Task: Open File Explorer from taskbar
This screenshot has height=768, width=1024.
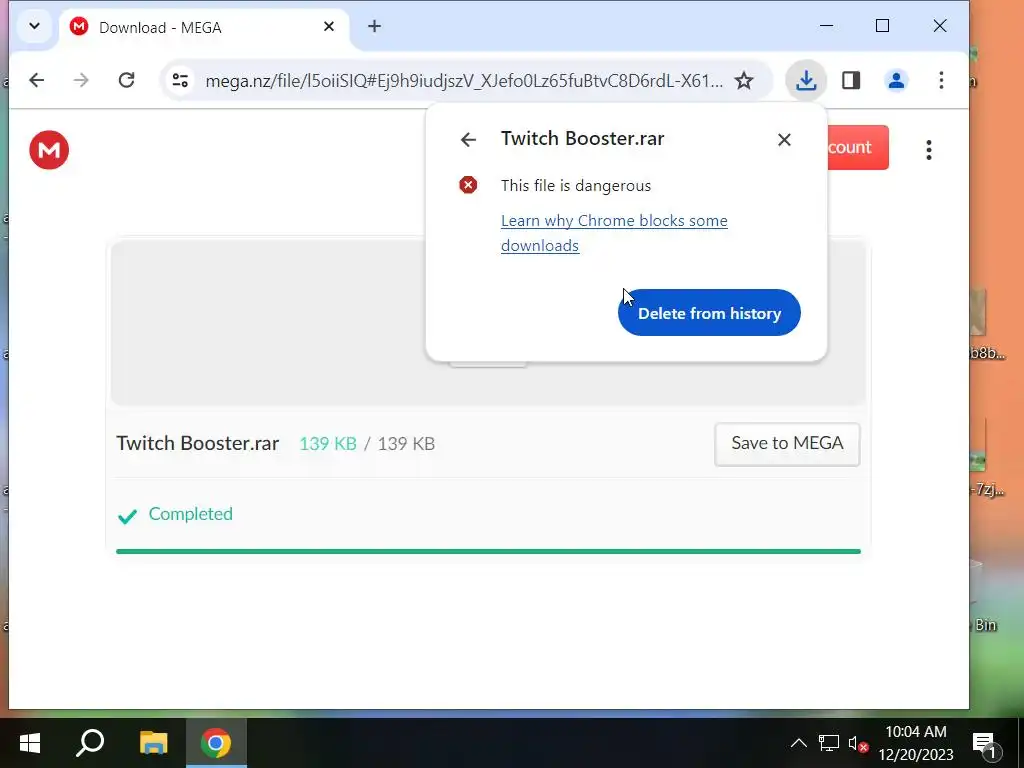Action: [153, 743]
